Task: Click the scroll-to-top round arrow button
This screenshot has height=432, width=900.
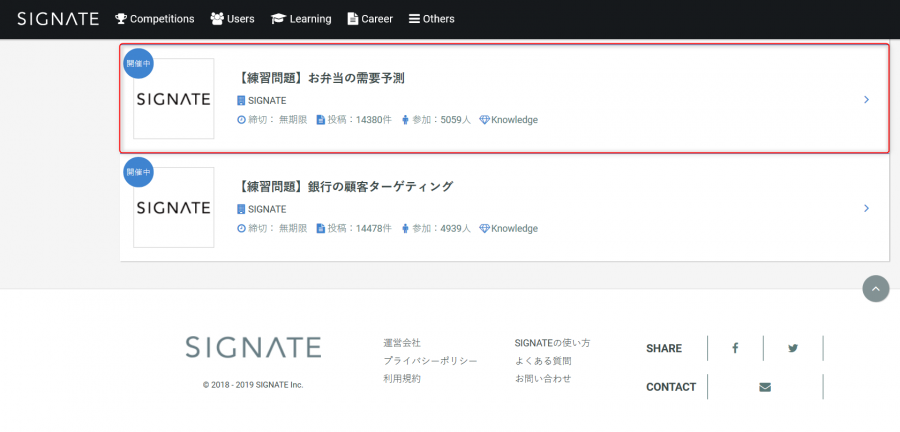Action: point(876,289)
